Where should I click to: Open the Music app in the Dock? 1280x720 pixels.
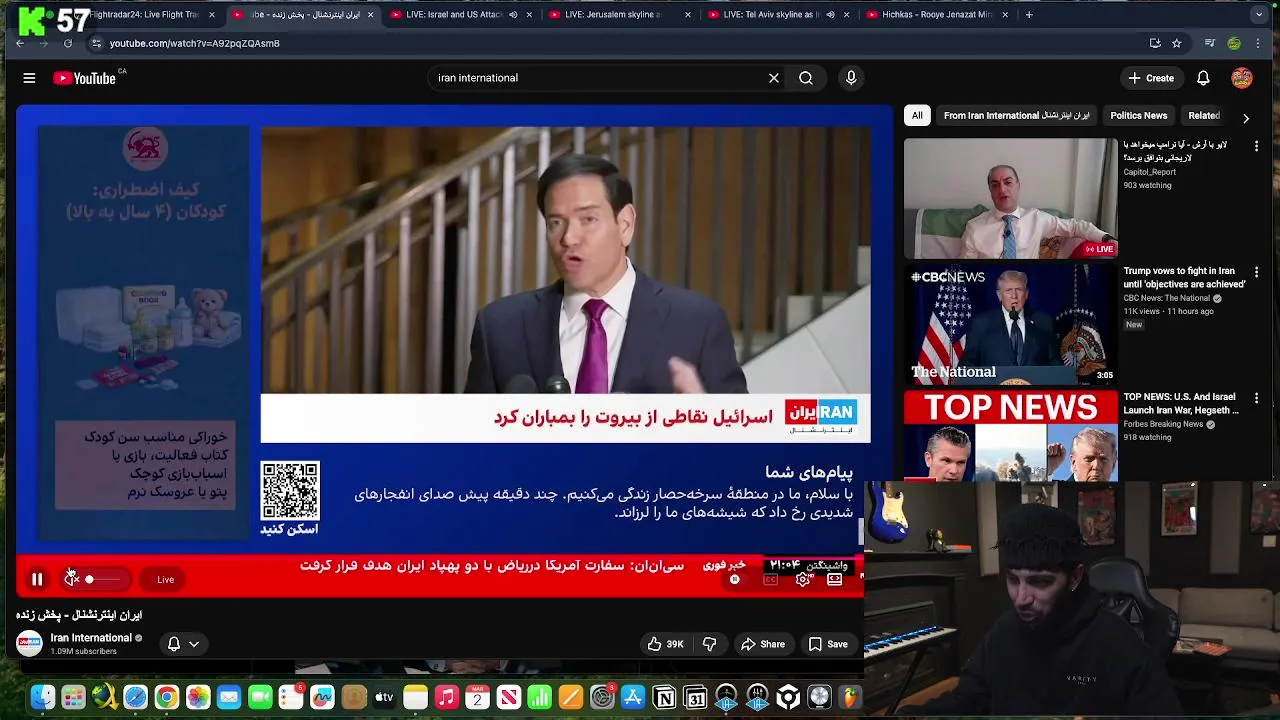(x=447, y=697)
